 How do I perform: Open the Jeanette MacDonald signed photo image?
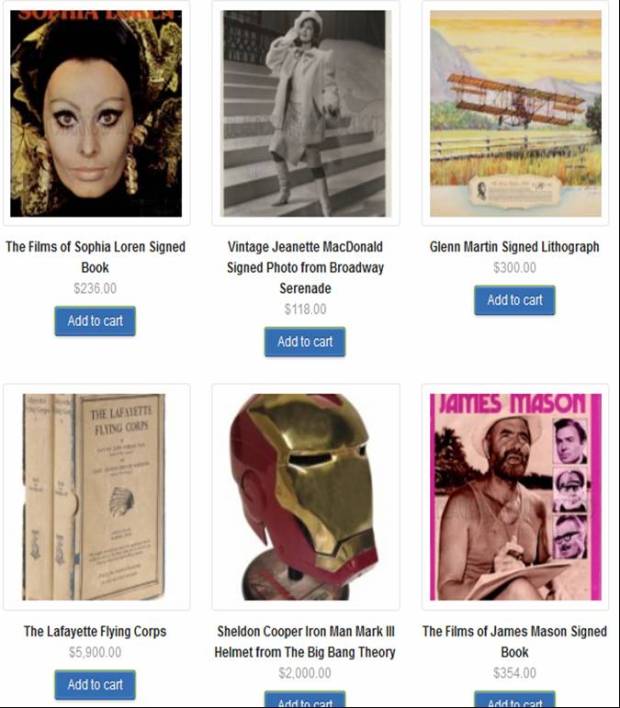(x=305, y=113)
